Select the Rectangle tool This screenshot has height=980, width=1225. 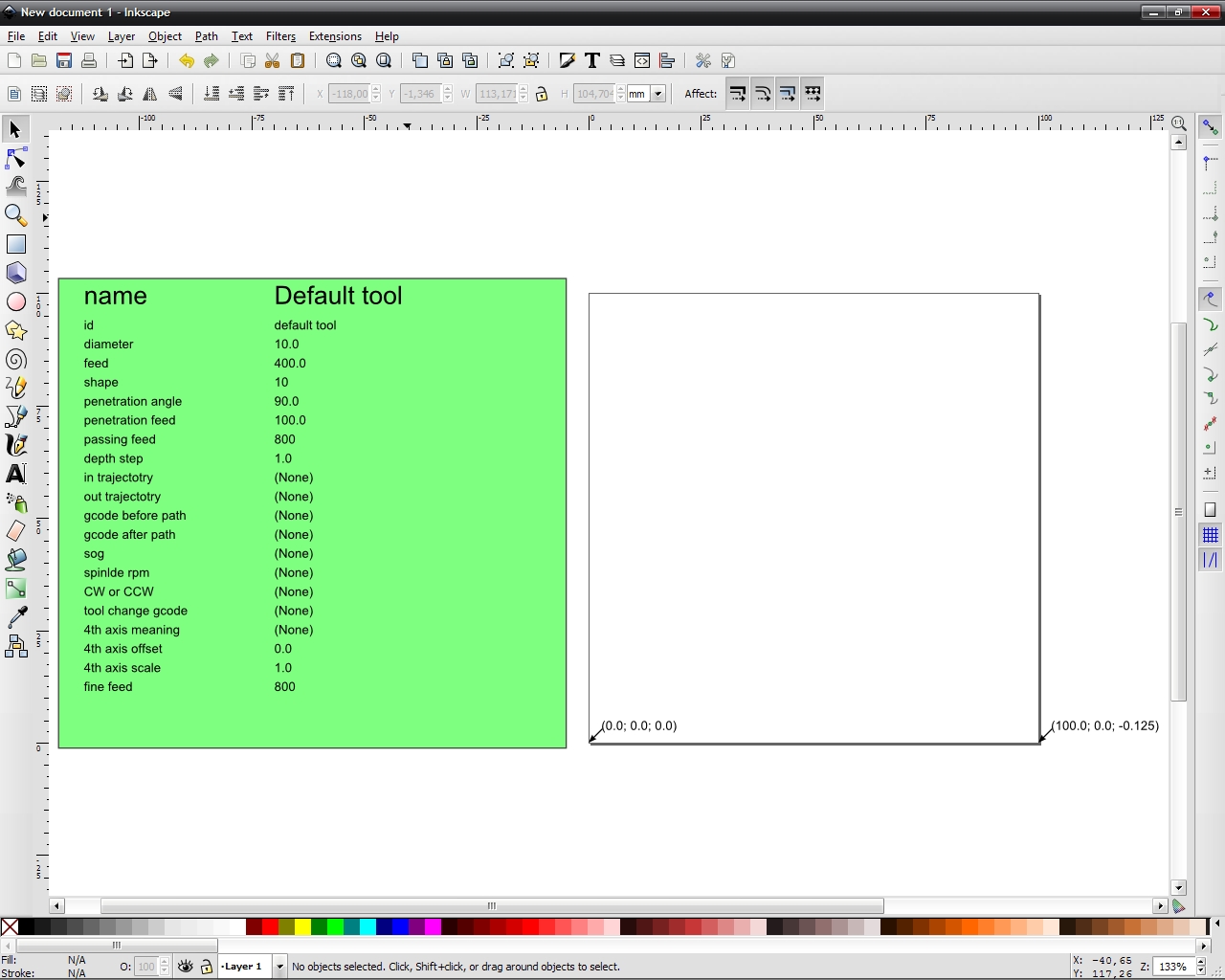click(15, 244)
